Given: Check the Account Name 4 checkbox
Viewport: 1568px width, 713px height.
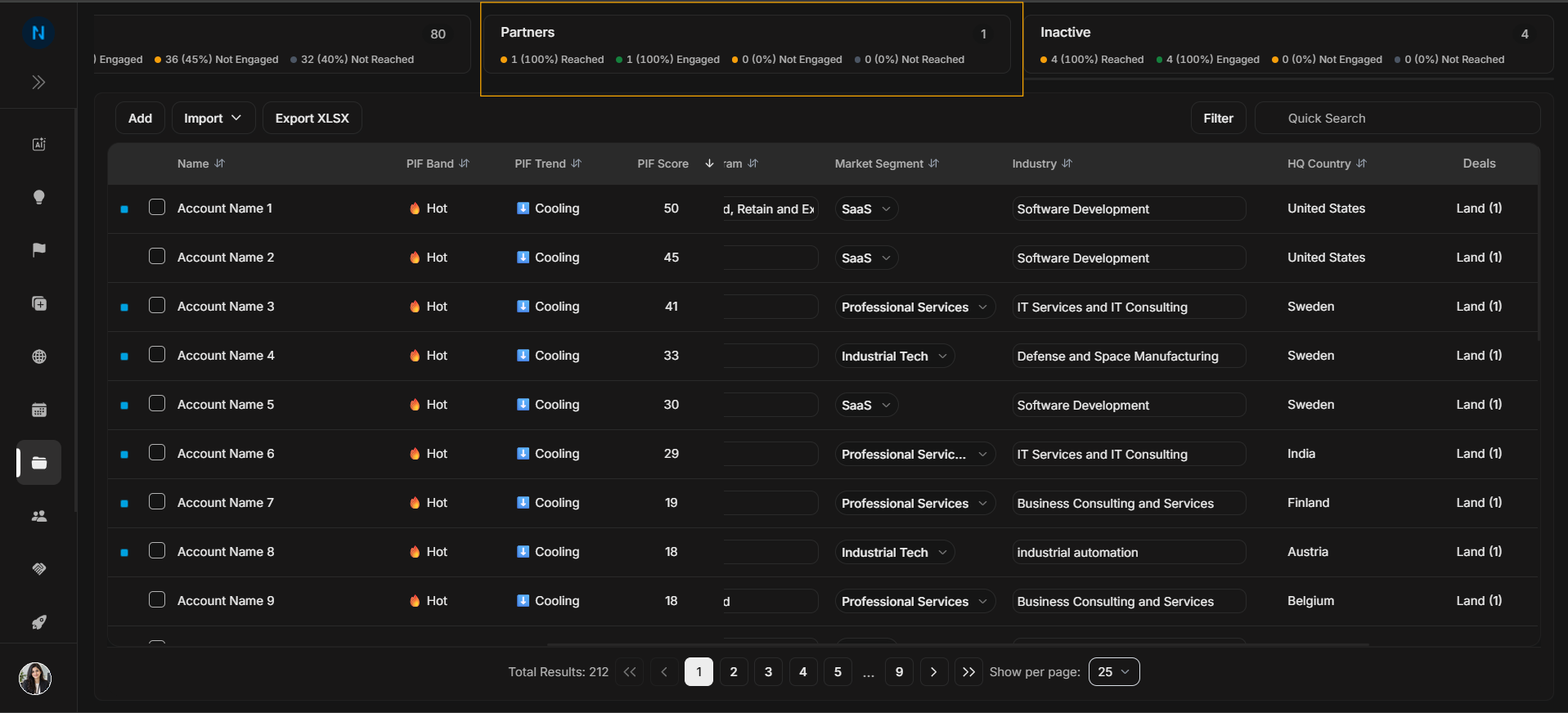Looking at the screenshot, I should pos(157,355).
